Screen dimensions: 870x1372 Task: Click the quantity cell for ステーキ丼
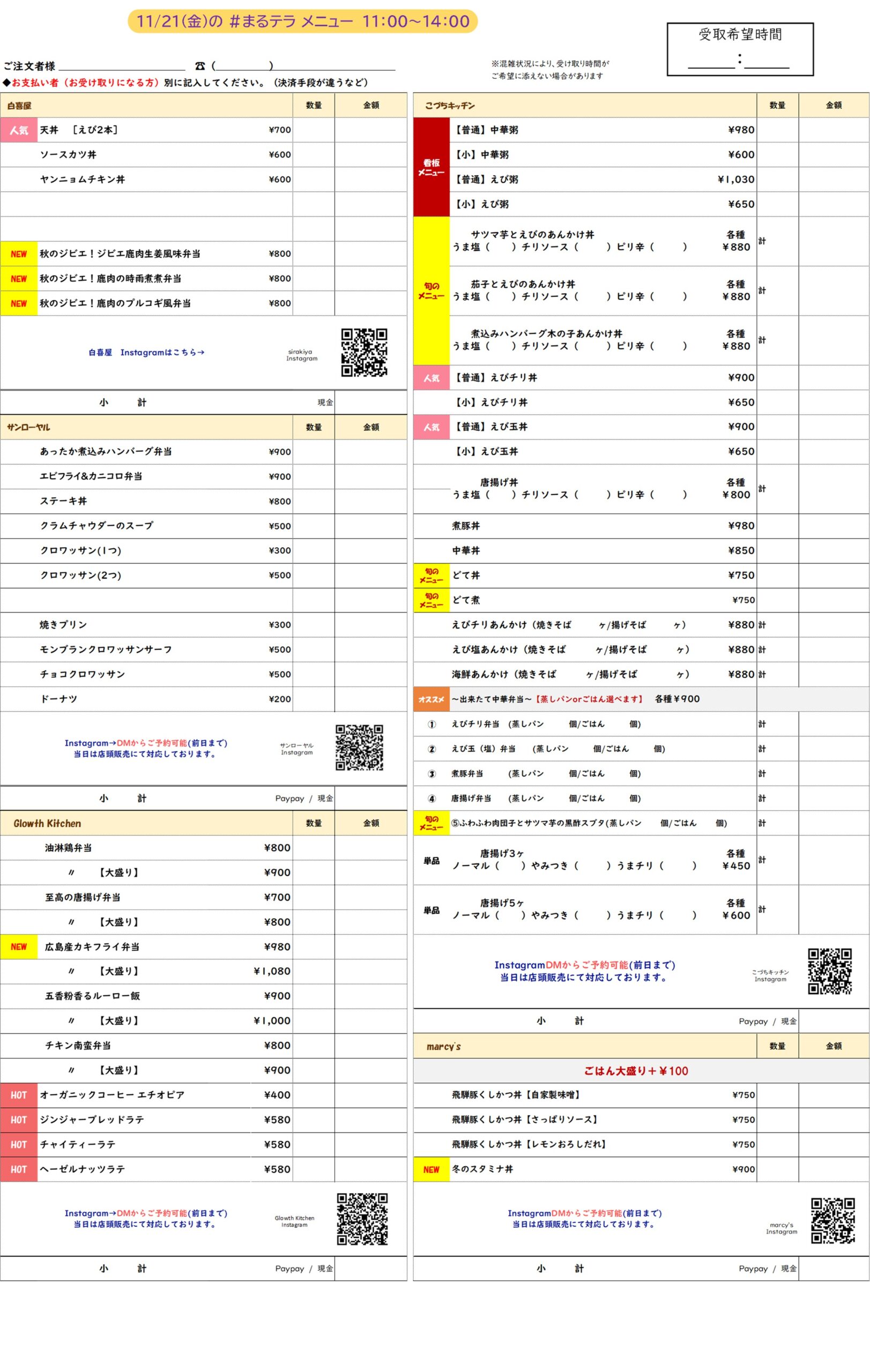tap(314, 501)
